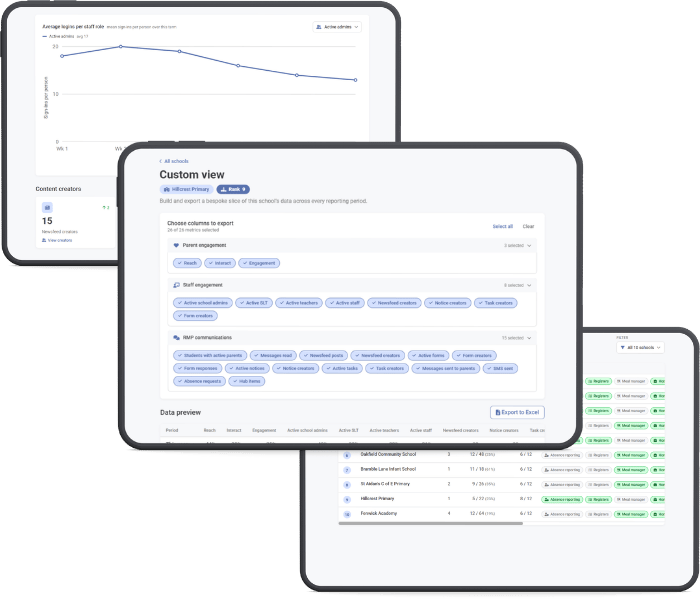Click rank badge 6 for Oakfield Community School
The height and width of the screenshot is (600, 700).
[347, 455]
